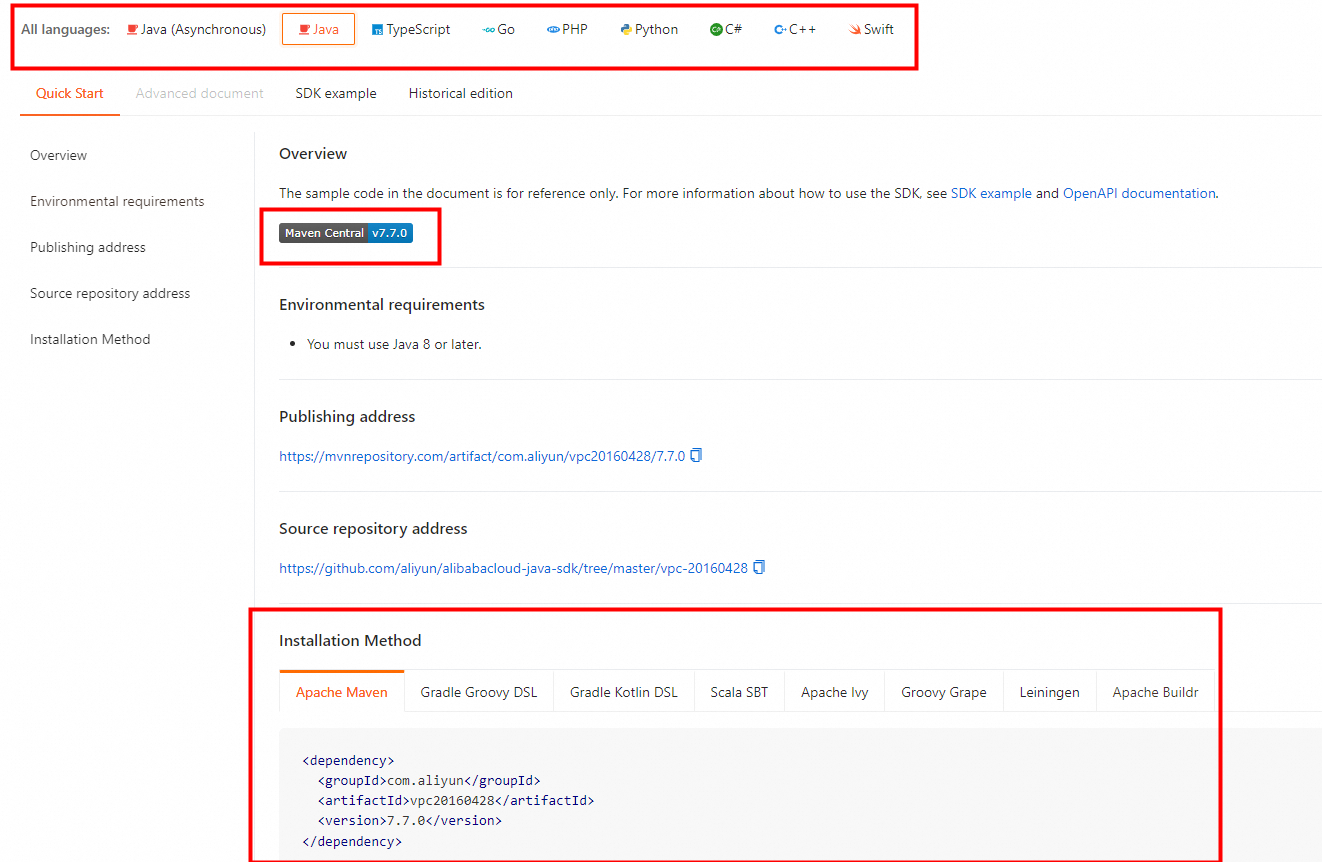Click the Source repository address heading in content

click(373, 528)
